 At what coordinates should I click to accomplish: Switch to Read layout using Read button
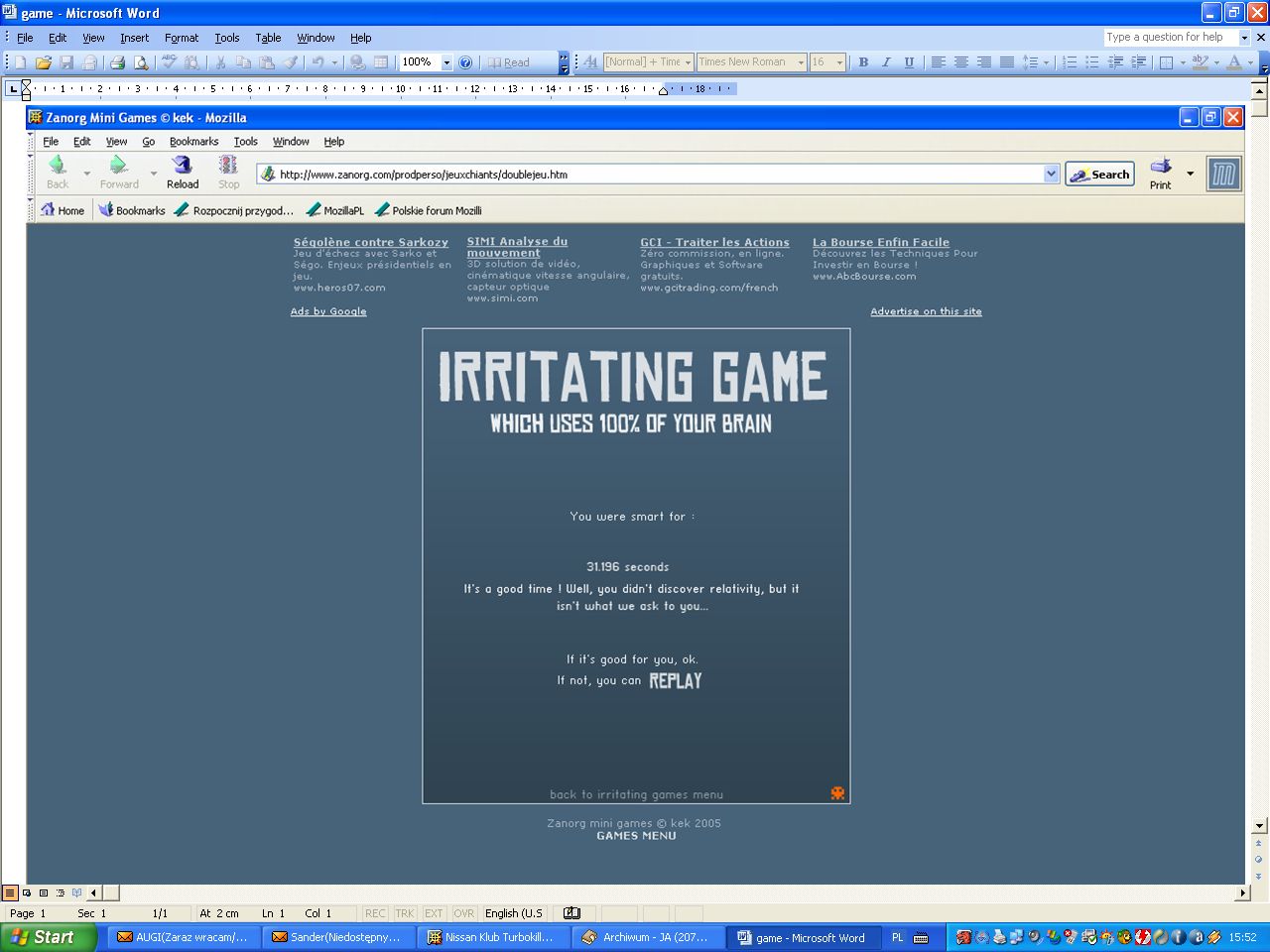508,62
